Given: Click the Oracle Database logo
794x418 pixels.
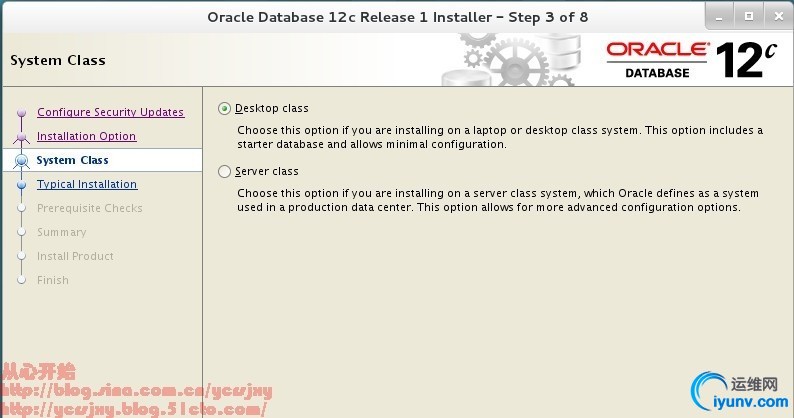Looking at the screenshot, I should pyautogui.click(x=657, y=58).
